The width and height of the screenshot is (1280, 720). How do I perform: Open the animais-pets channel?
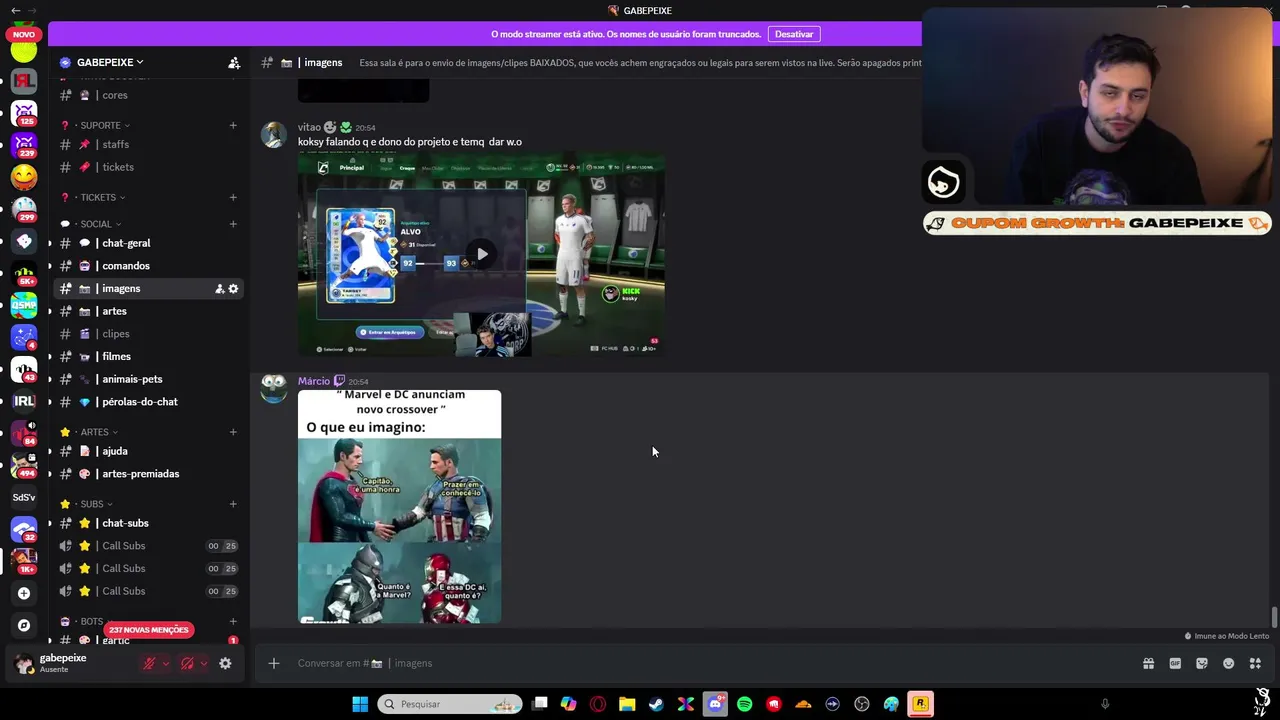coord(150,379)
